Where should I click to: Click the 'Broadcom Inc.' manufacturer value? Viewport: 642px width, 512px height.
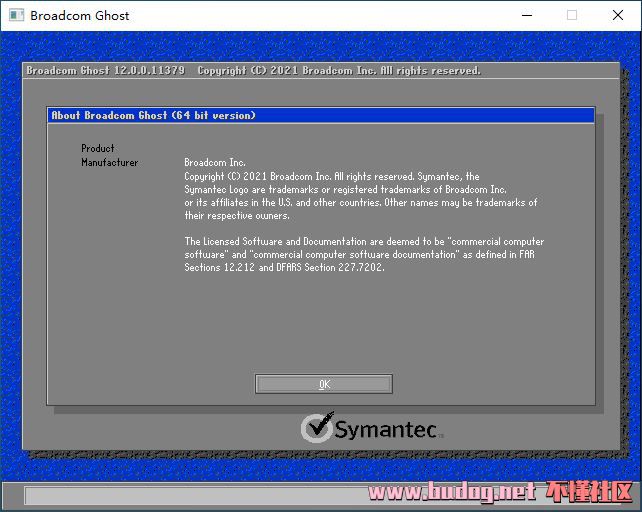pyautogui.click(x=215, y=162)
